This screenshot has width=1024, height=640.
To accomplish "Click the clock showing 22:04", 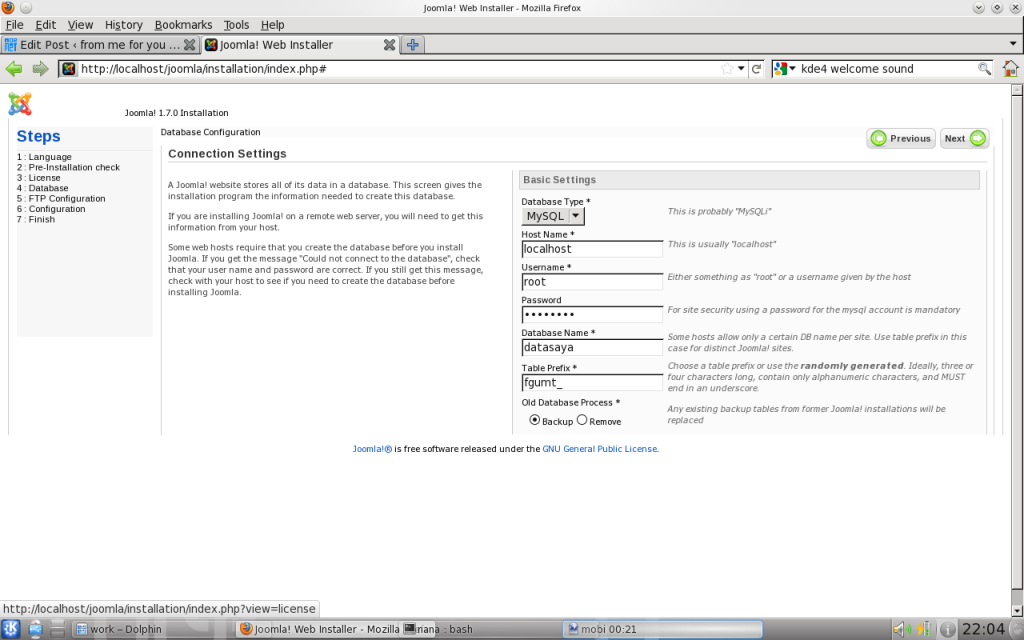I will (x=984, y=629).
